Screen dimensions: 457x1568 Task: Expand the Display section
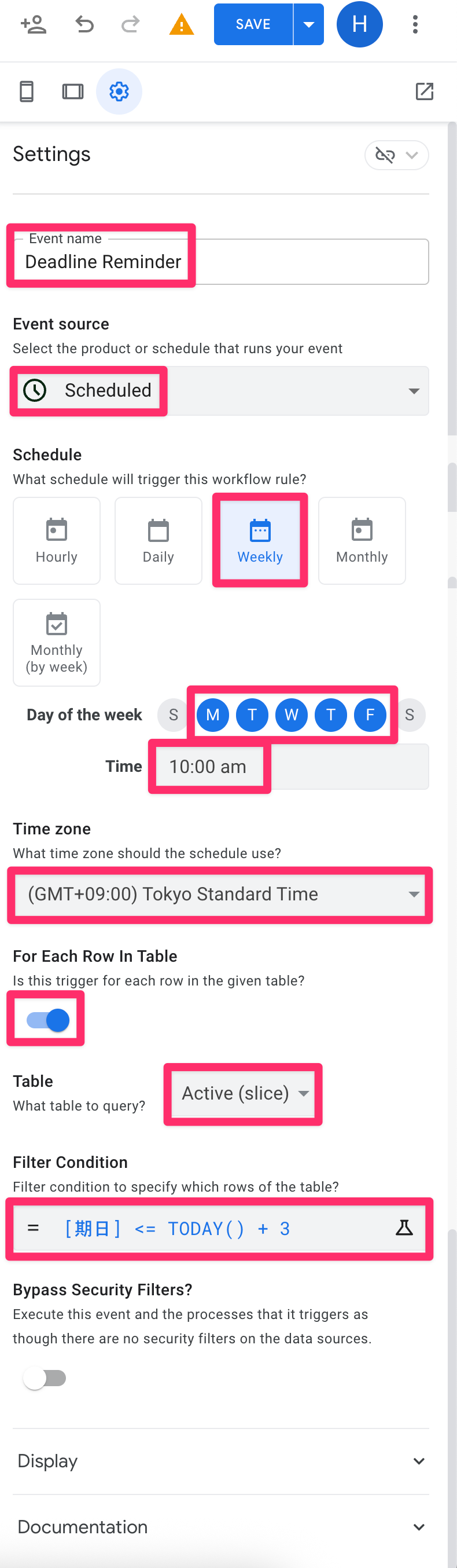(220, 1461)
